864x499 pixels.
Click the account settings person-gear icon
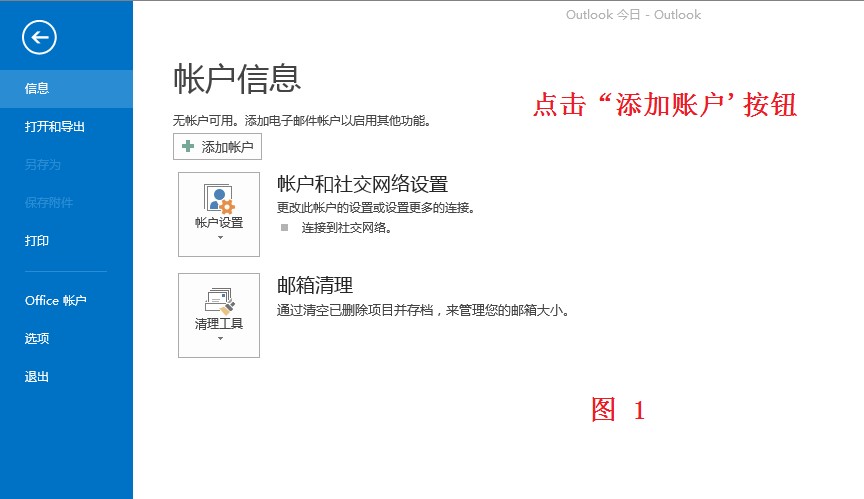[219, 198]
